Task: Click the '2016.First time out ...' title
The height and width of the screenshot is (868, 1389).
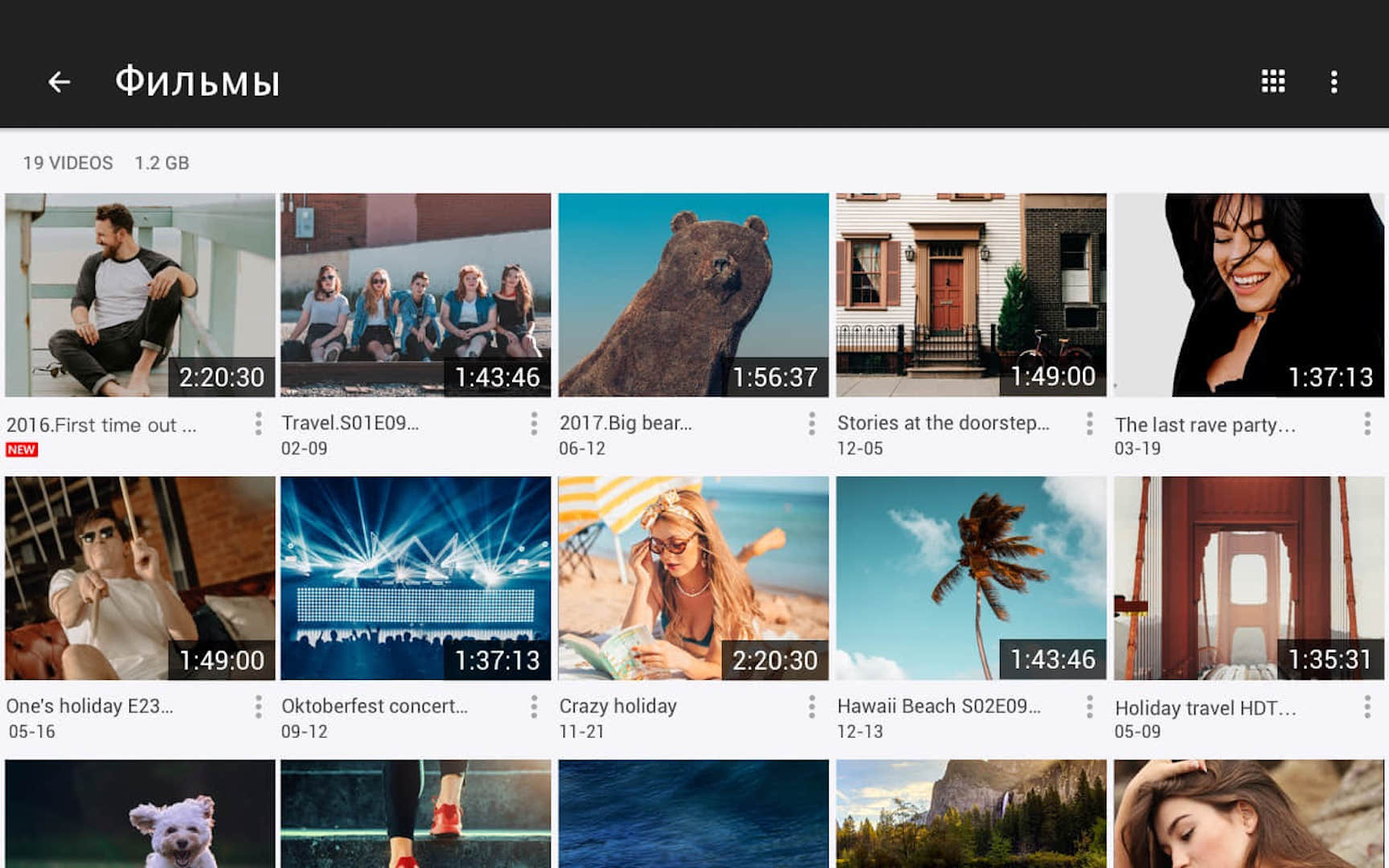Action: [101, 424]
